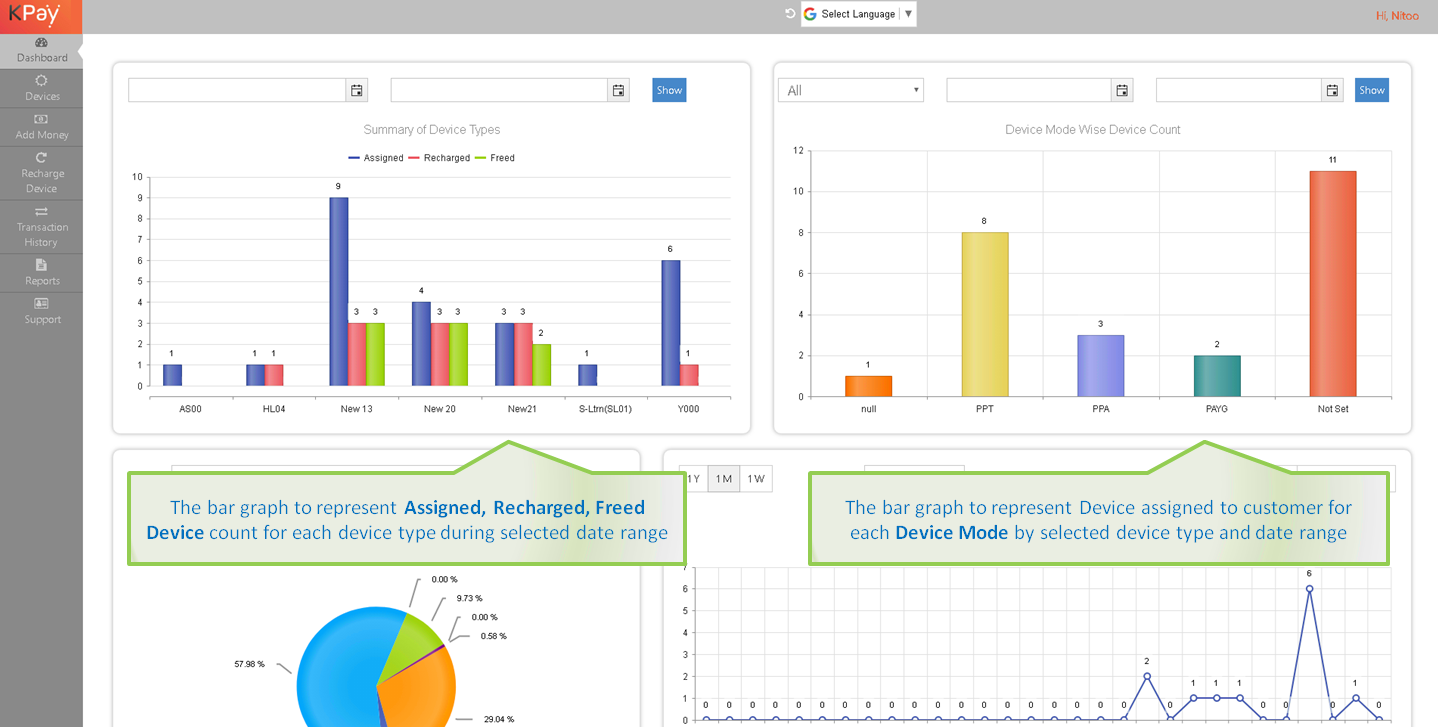Click the Devices gear icon
1438x727 pixels.
(41, 80)
